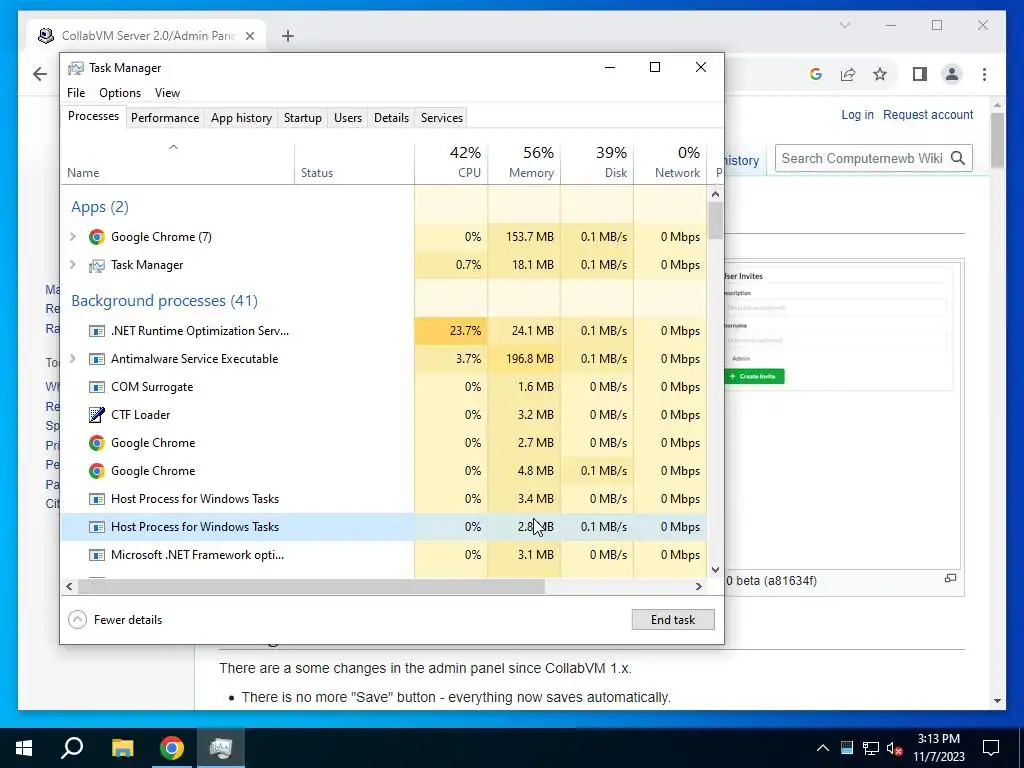Switch to the Performance tab
This screenshot has height=768, width=1024.
[165, 118]
